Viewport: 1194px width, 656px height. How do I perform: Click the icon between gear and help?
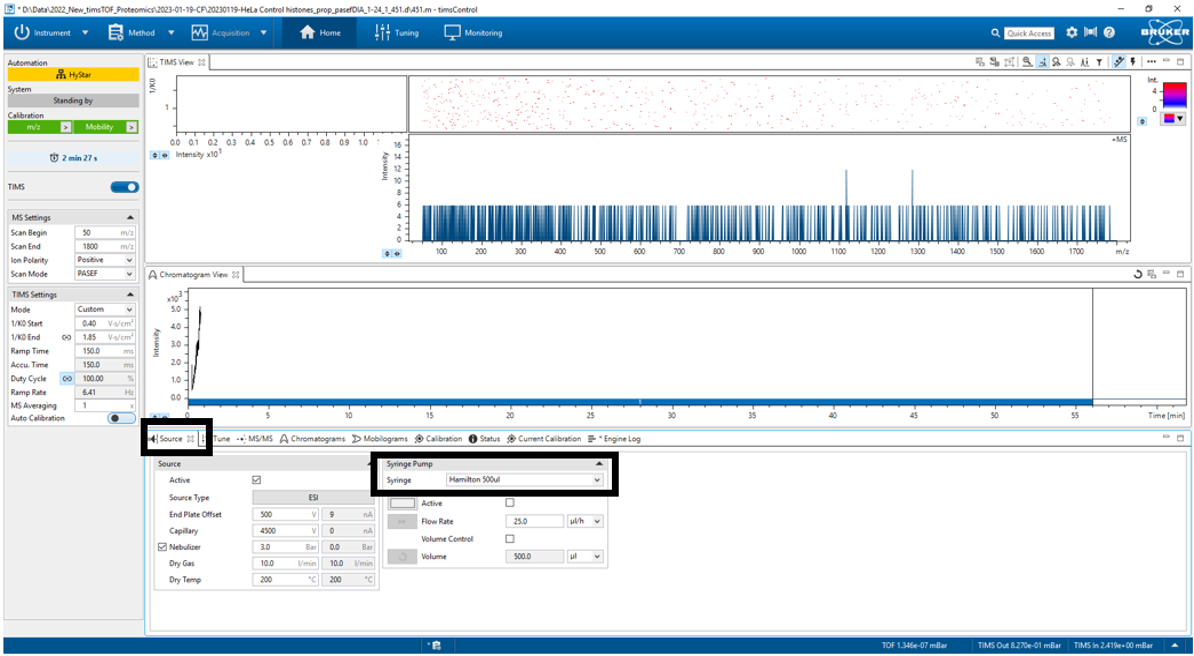[x=1090, y=33]
